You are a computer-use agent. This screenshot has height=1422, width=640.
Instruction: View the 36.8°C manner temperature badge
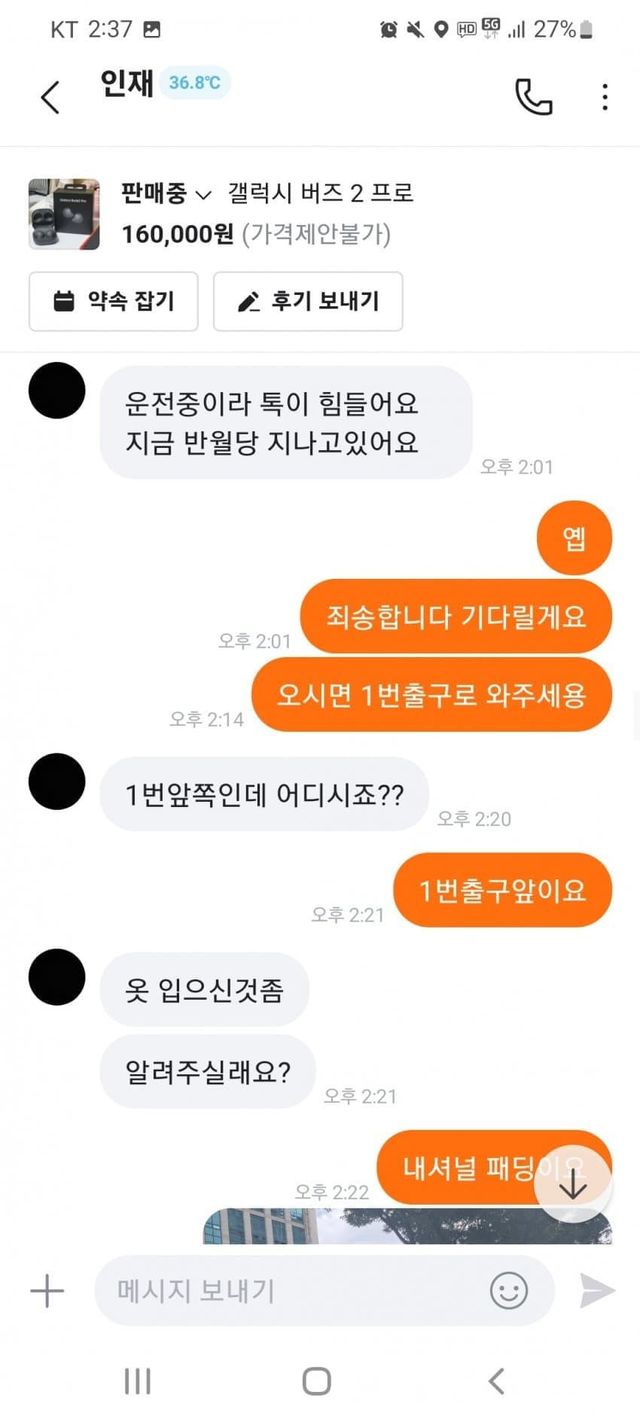tap(194, 83)
